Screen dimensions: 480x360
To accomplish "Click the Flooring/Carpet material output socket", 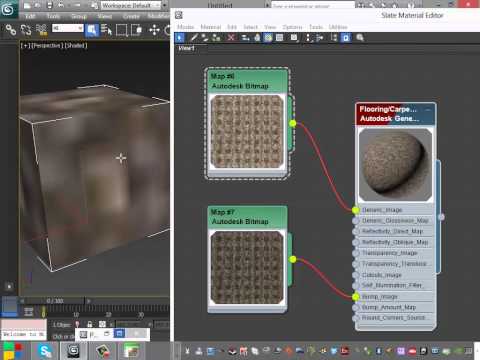I will [441, 217].
